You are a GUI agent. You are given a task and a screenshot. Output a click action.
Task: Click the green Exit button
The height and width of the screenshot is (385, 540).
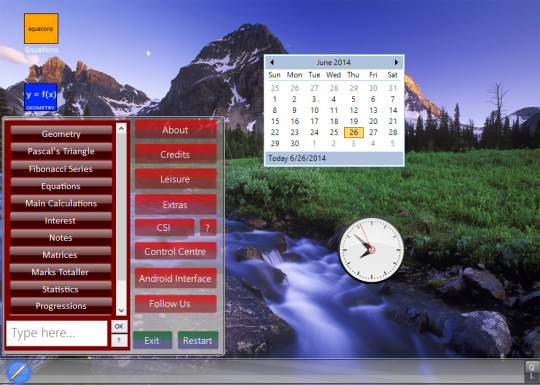tap(152, 340)
